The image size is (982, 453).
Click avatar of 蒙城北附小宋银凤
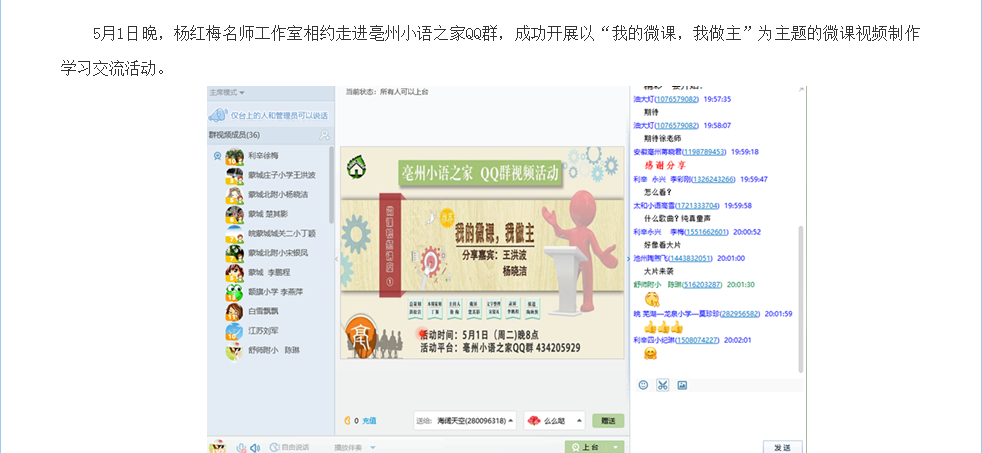point(234,253)
